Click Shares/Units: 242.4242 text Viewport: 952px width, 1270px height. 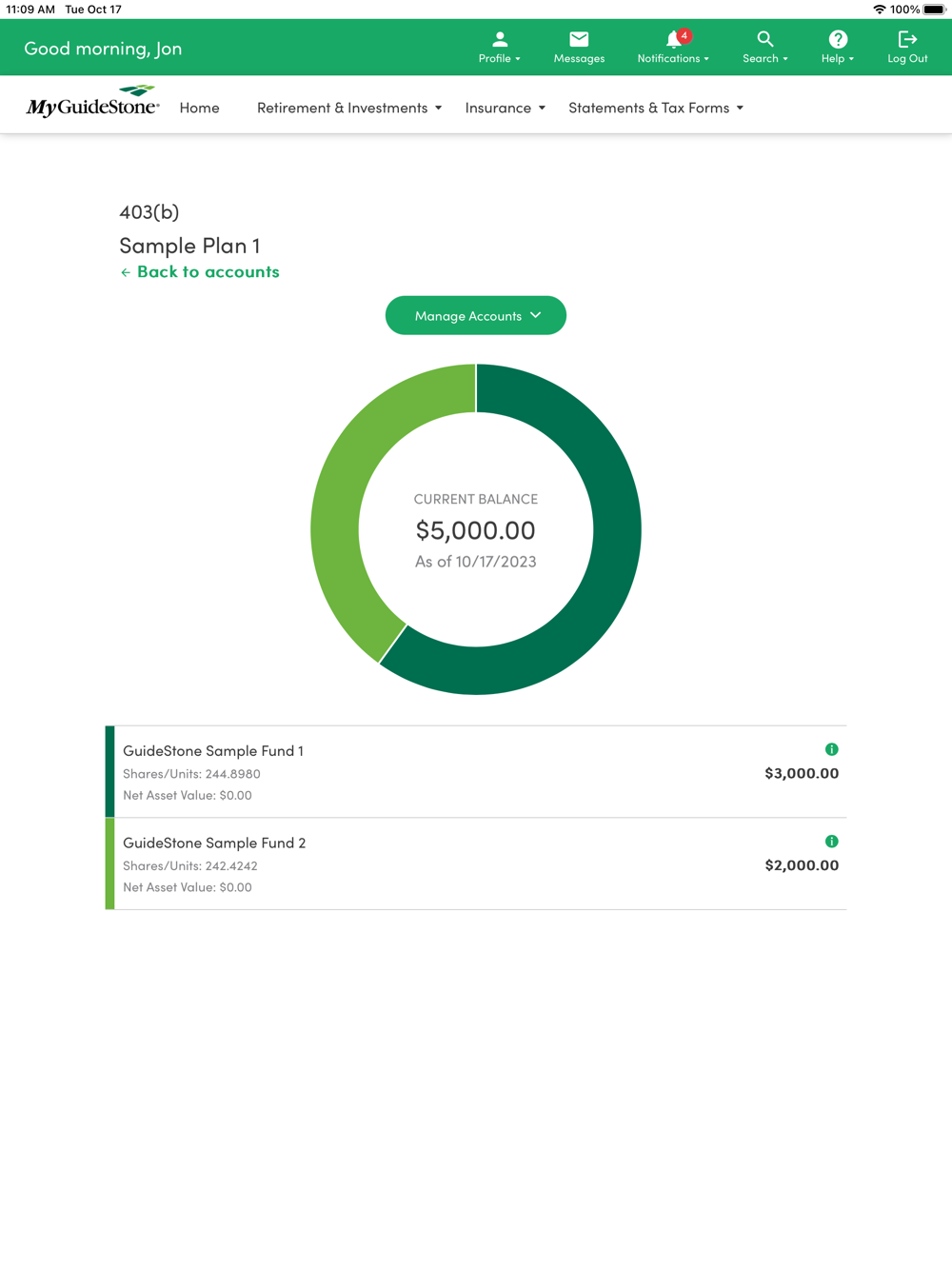190,866
